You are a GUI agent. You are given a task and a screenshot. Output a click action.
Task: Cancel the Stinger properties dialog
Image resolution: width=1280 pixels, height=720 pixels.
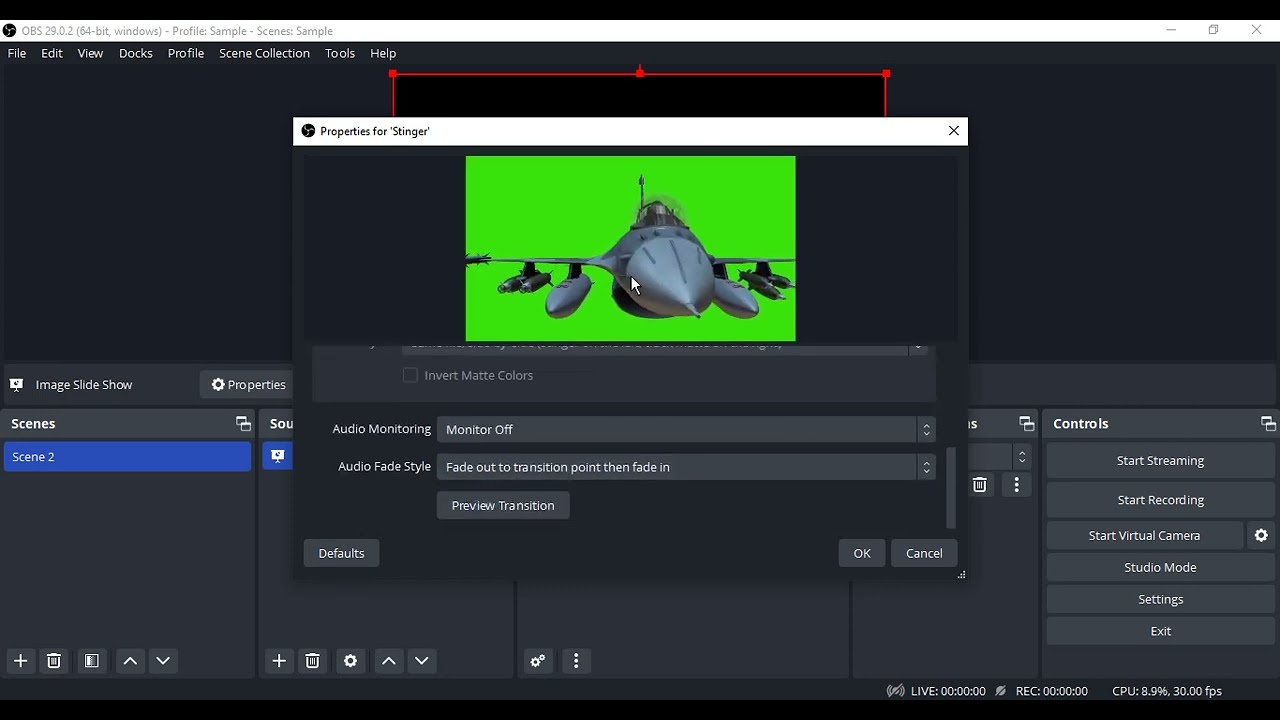[x=924, y=554]
